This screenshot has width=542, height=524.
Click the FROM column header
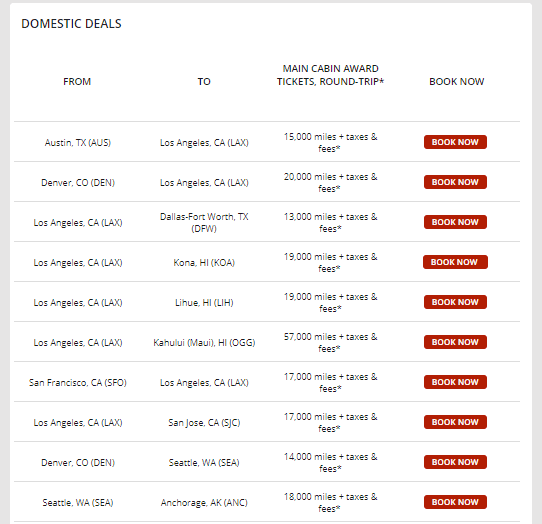[x=77, y=82]
